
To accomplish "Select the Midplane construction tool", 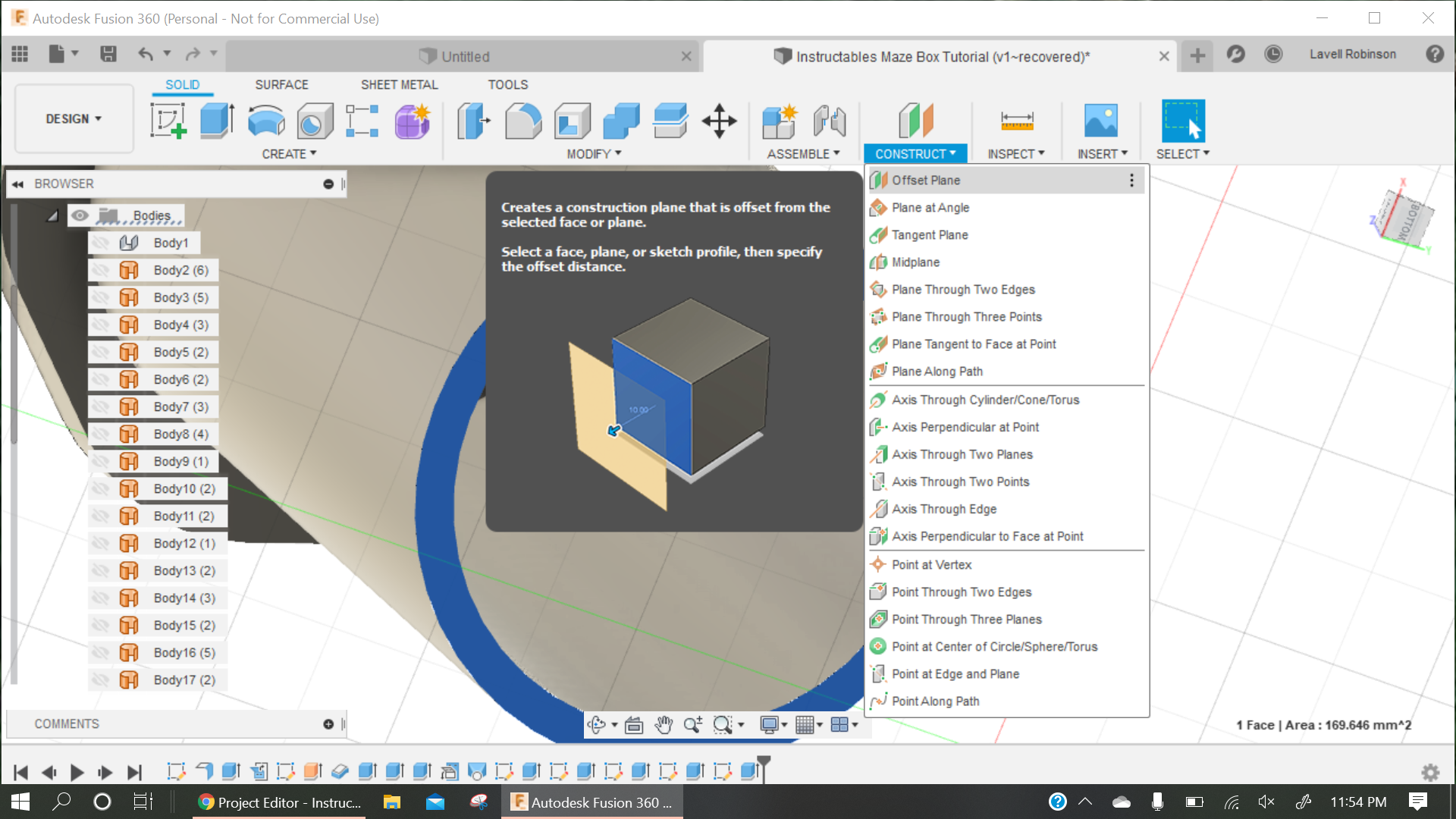I will tap(915, 261).
